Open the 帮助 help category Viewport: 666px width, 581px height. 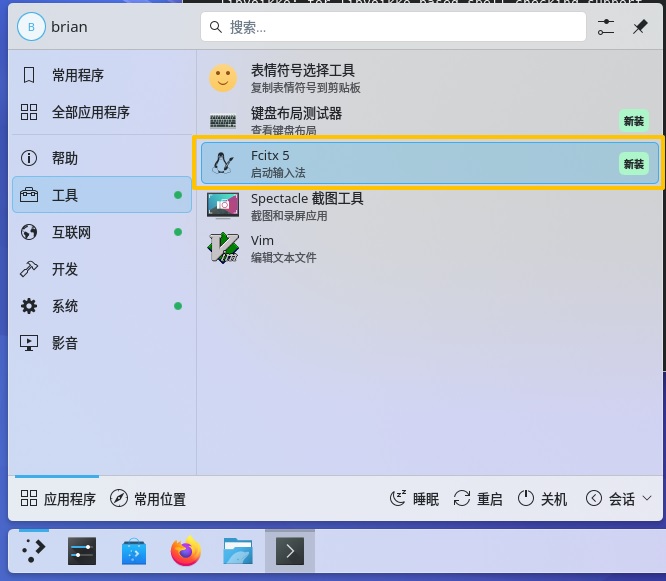pyautogui.click(x=102, y=158)
